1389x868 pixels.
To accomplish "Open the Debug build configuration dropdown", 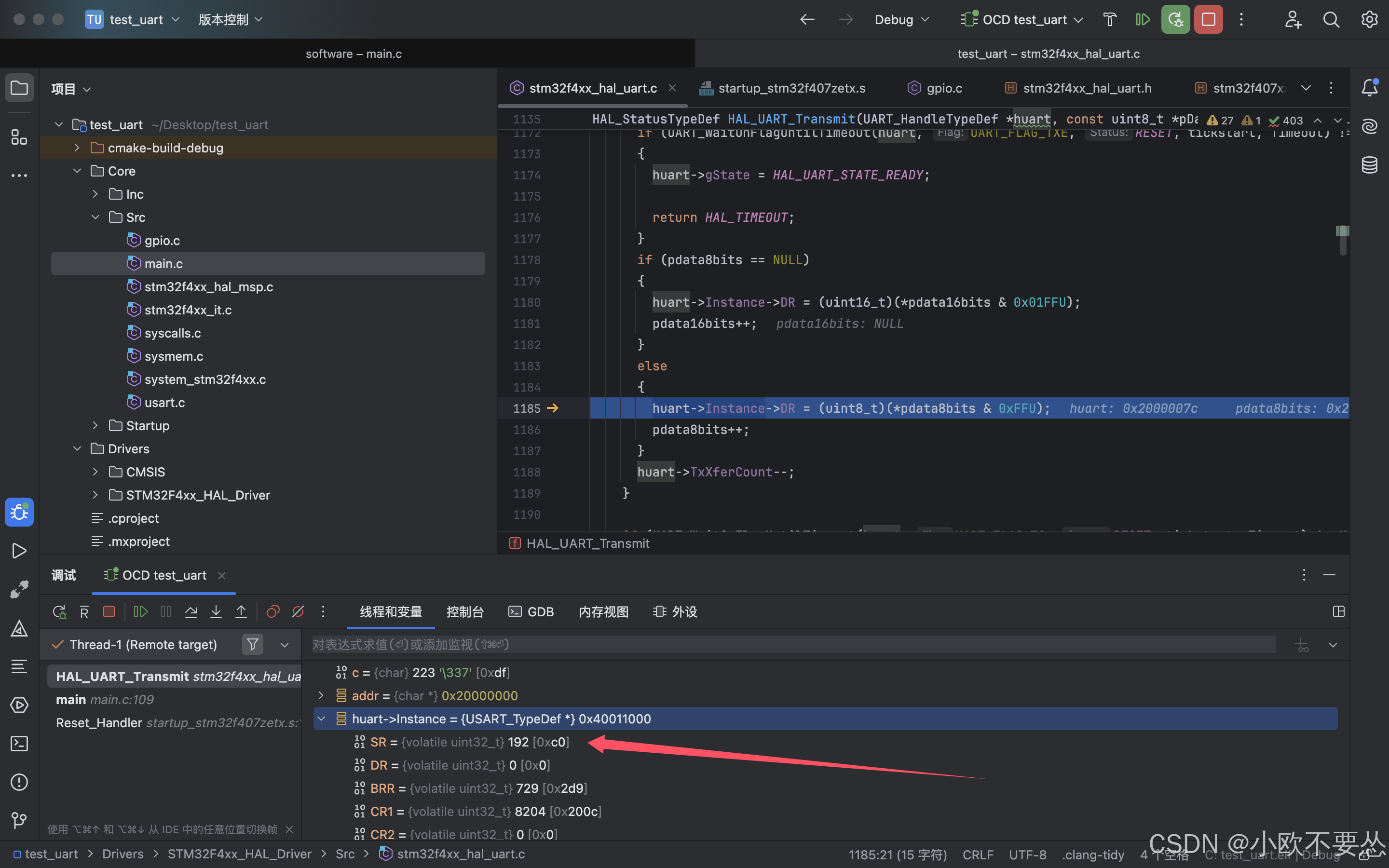I will (x=901, y=19).
